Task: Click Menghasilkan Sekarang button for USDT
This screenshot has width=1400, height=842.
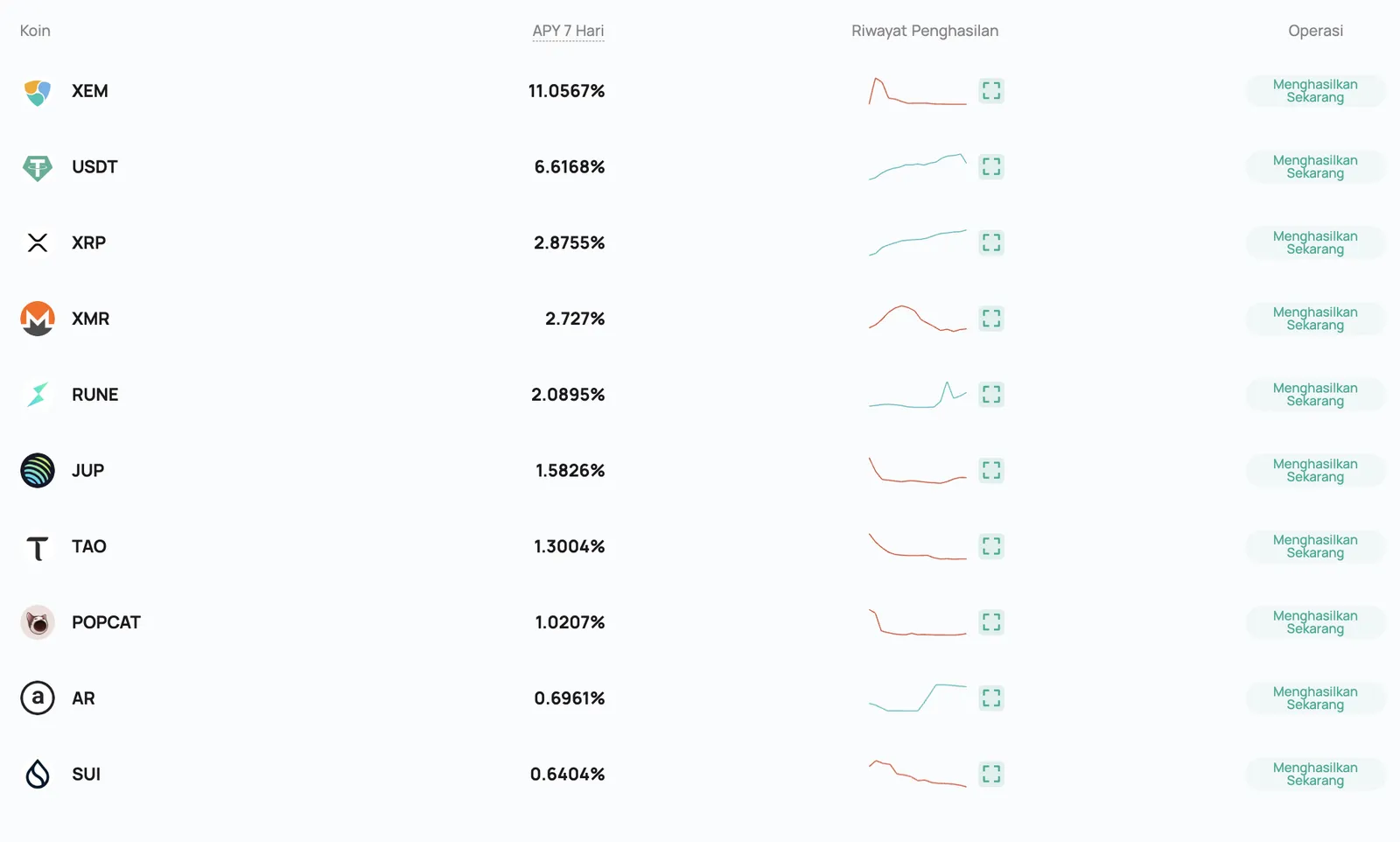Action: [1315, 166]
